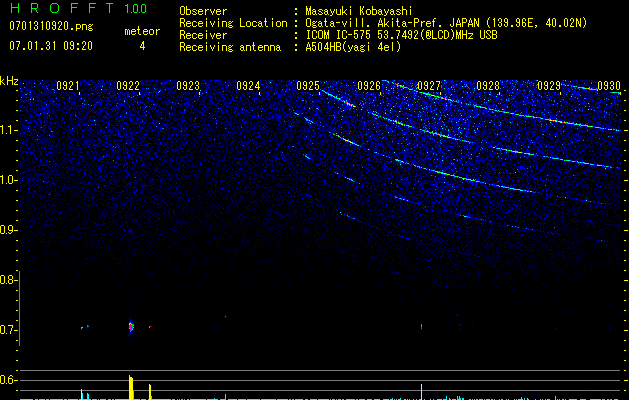Click the 0925 time marker
629x400 pixels.
308,85
